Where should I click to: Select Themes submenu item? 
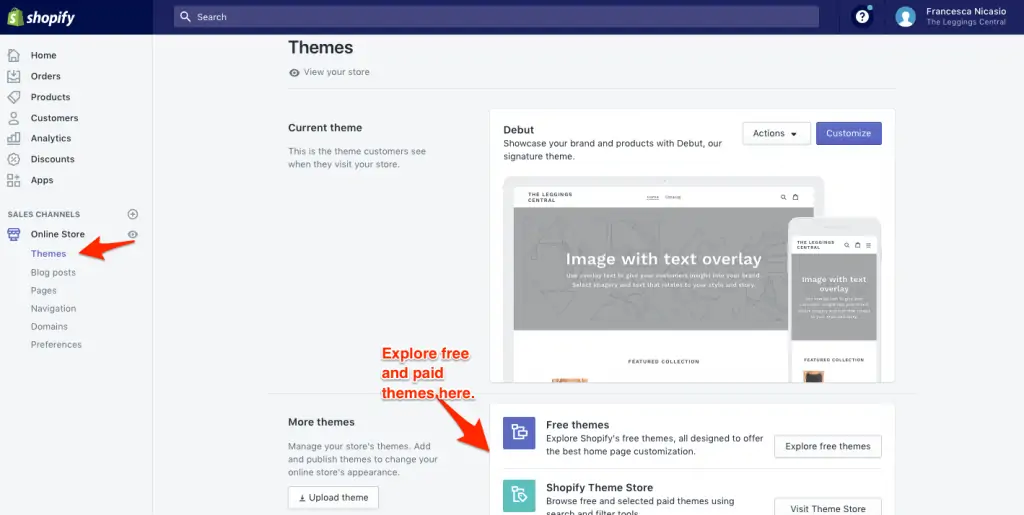click(x=48, y=254)
